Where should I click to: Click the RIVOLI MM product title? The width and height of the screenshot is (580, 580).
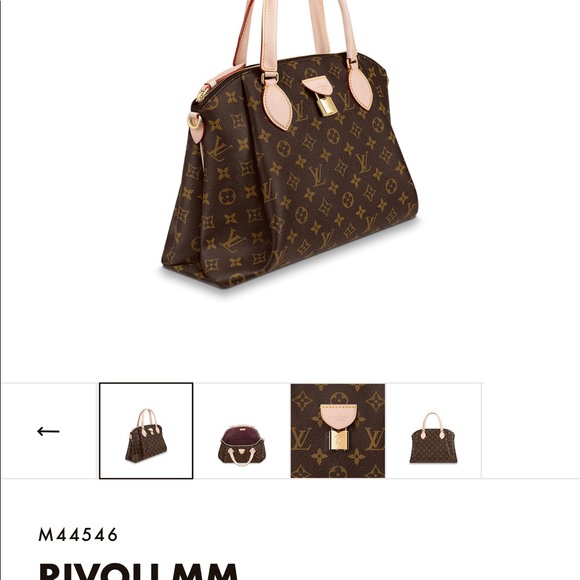[138, 571]
